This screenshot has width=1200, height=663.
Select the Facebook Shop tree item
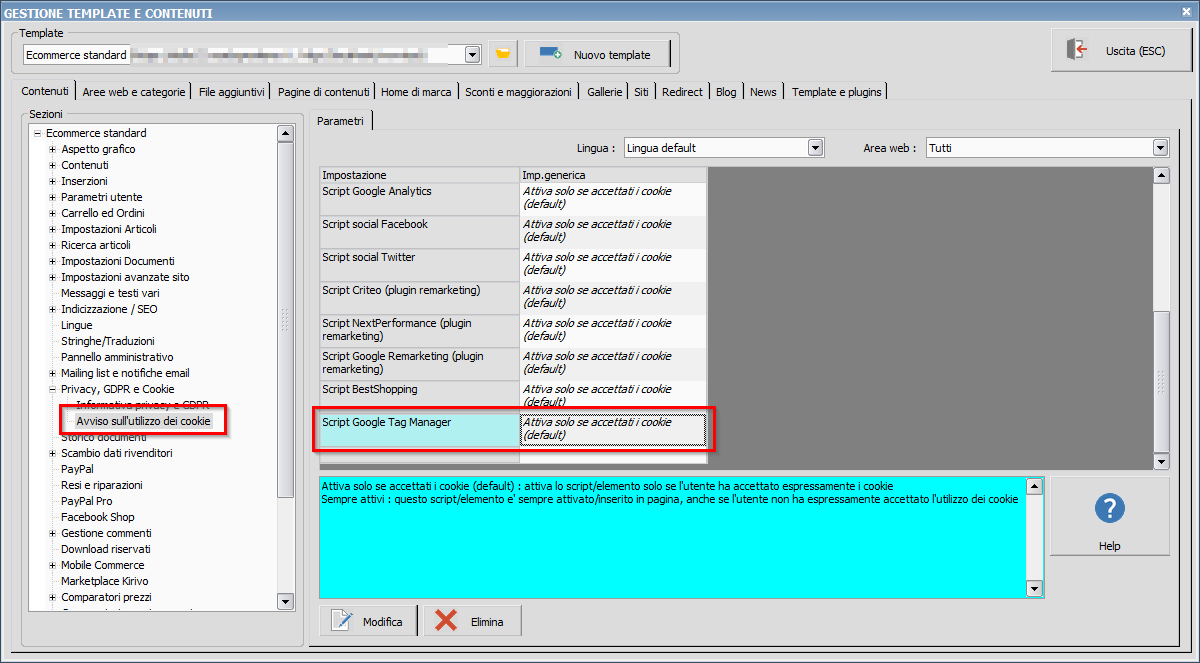pos(97,517)
